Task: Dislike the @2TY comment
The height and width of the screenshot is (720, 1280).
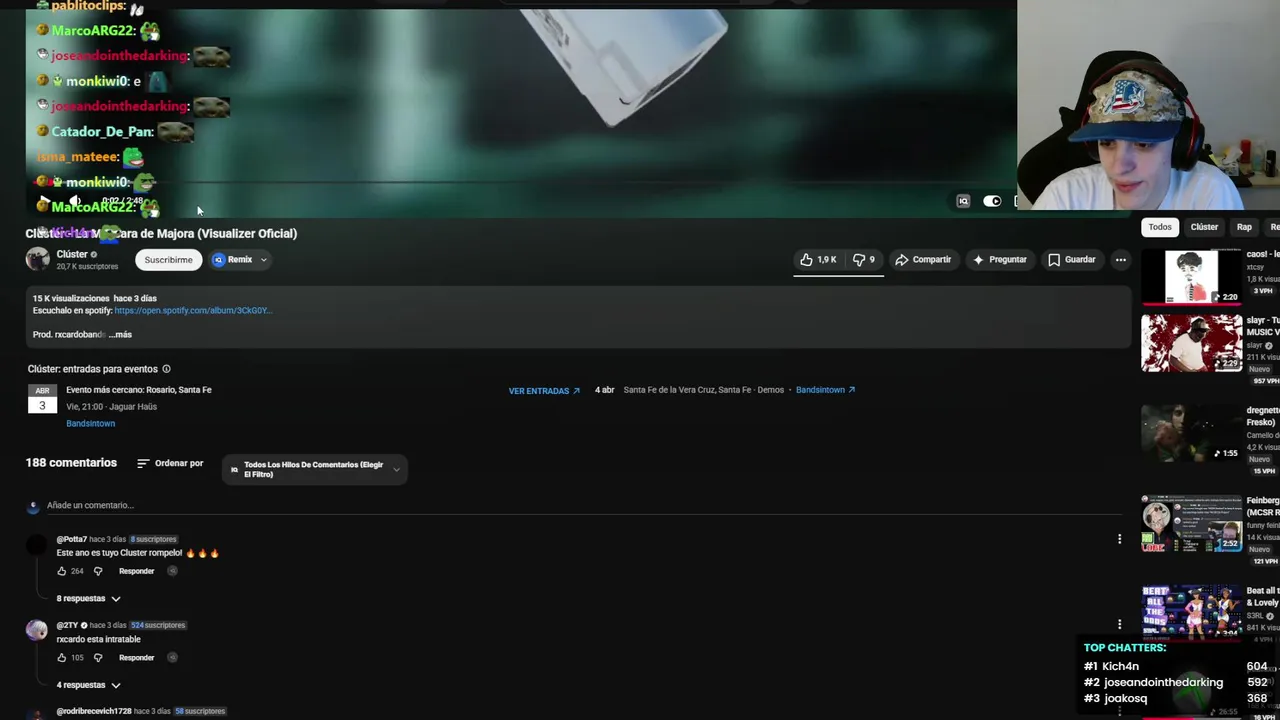Action: [98, 658]
